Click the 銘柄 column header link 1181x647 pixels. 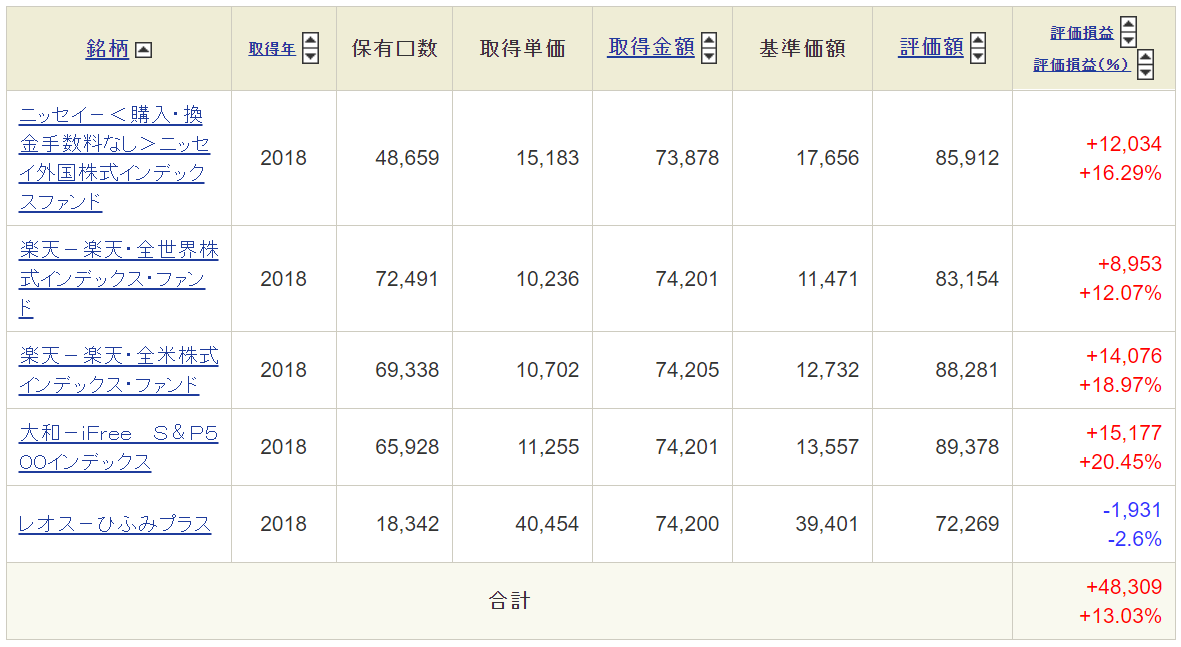107,49
